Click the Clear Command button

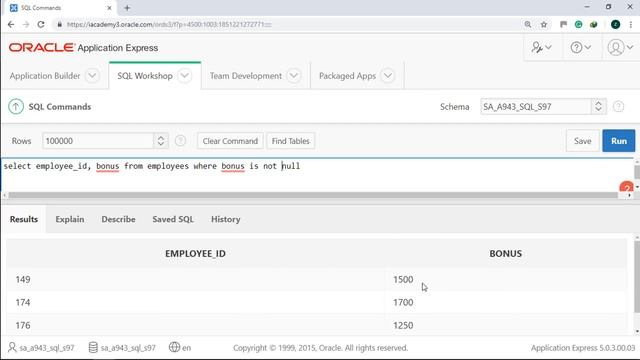(230, 141)
